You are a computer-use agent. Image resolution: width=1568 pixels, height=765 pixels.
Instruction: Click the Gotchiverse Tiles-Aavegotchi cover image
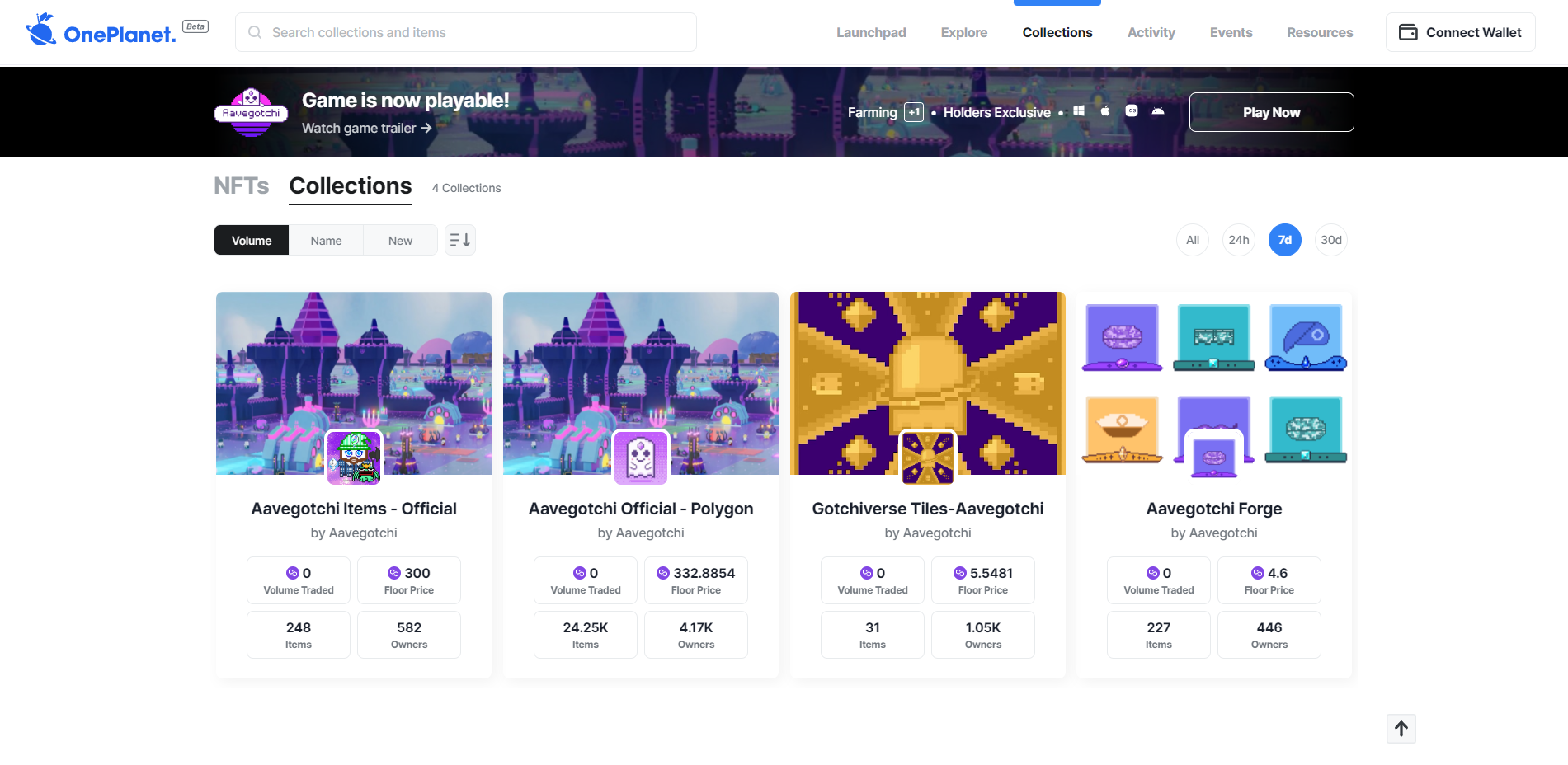click(x=928, y=383)
